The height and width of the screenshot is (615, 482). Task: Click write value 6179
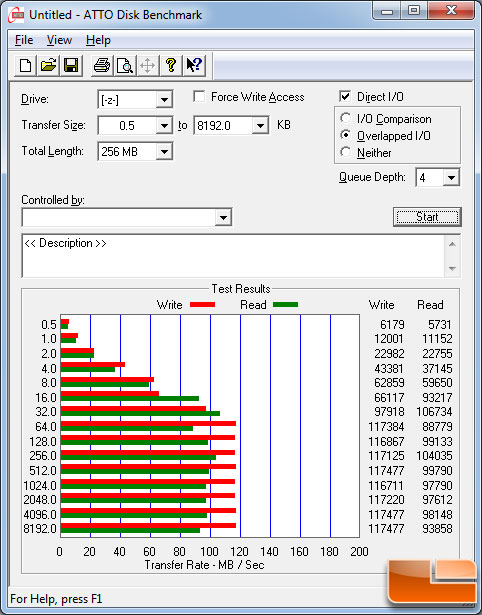[x=392, y=325]
